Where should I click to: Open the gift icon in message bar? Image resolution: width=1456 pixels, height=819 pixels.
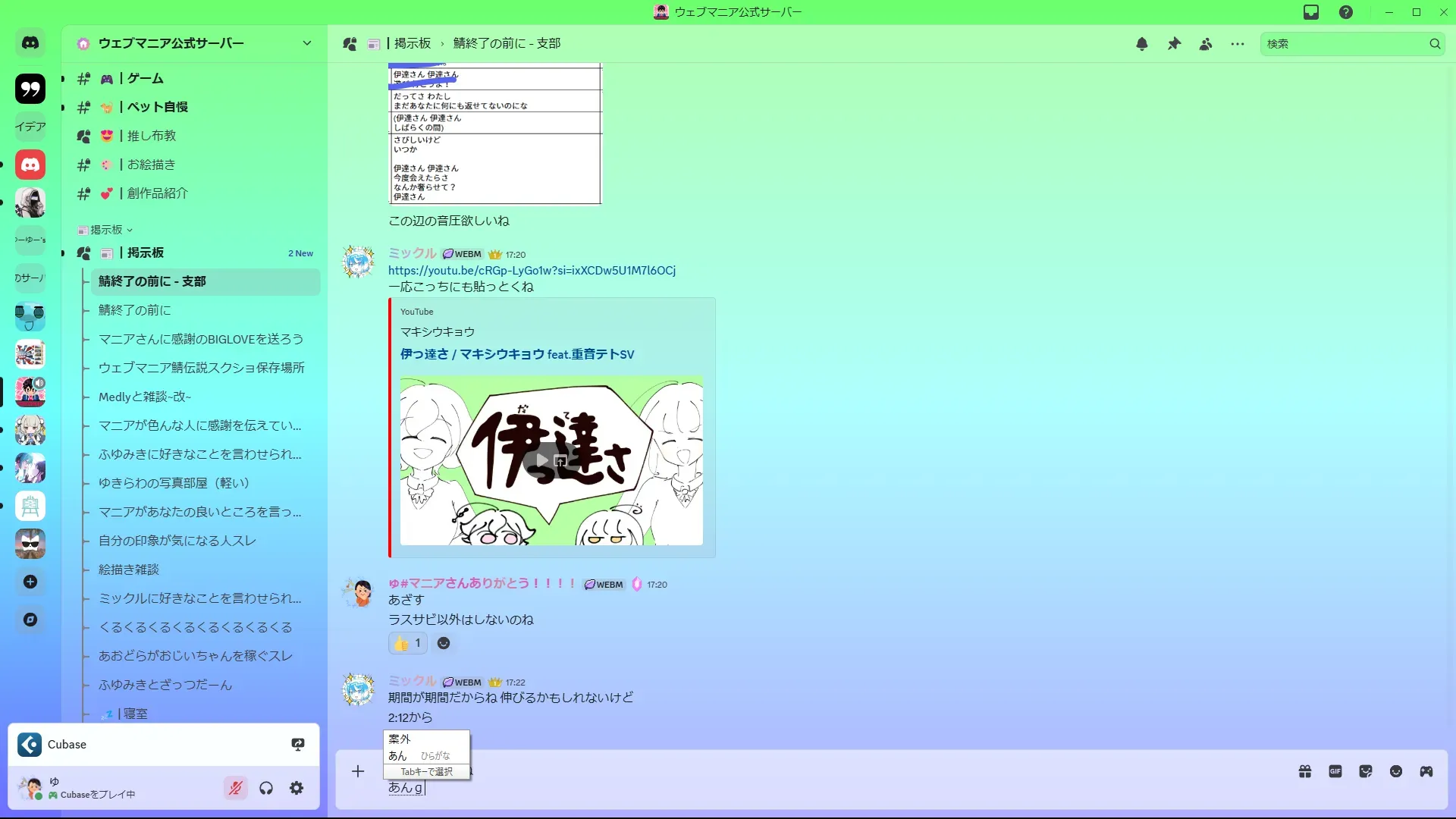click(1305, 771)
